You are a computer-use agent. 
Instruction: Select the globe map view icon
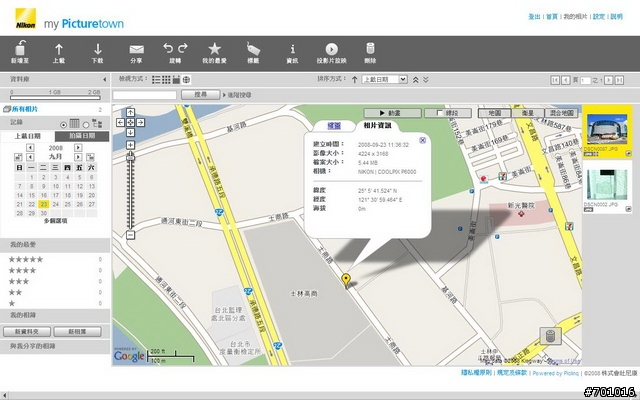[187, 80]
